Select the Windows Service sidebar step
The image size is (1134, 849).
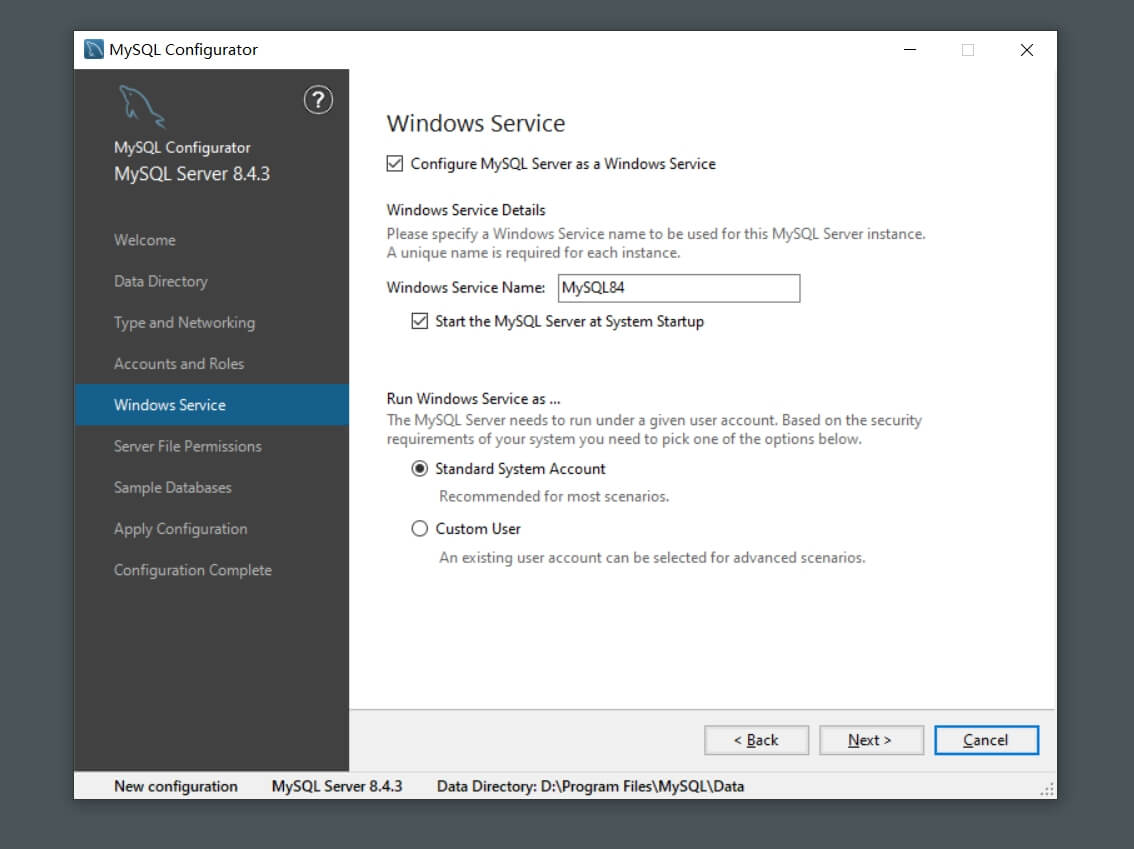(x=211, y=405)
